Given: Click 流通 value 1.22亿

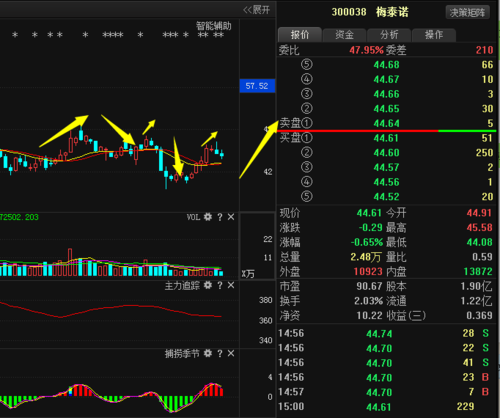Looking at the screenshot, I should (476, 301).
